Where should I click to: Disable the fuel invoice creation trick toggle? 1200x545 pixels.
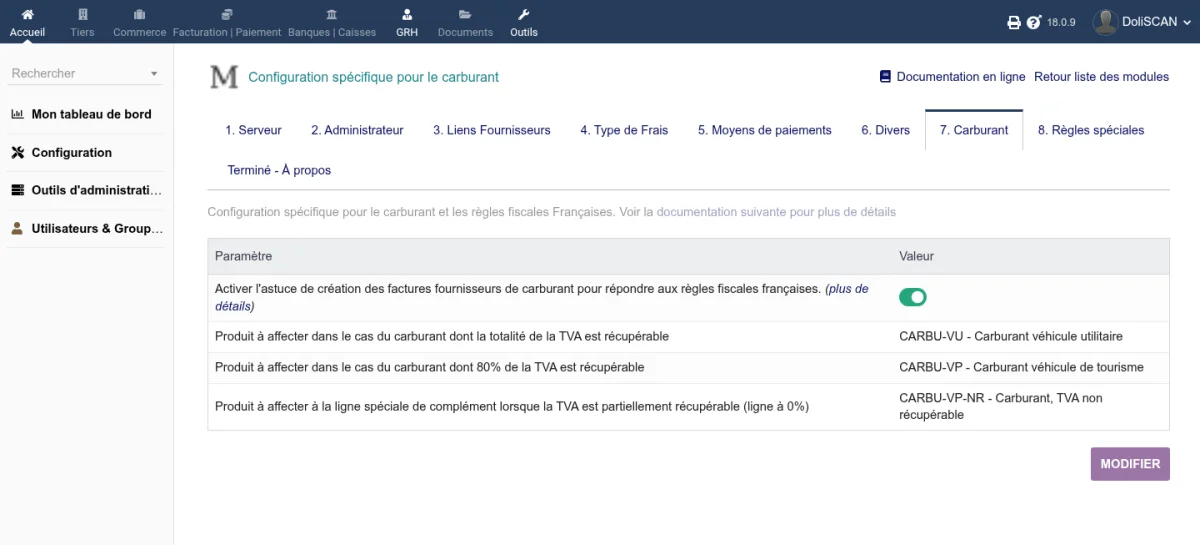click(913, 297)
